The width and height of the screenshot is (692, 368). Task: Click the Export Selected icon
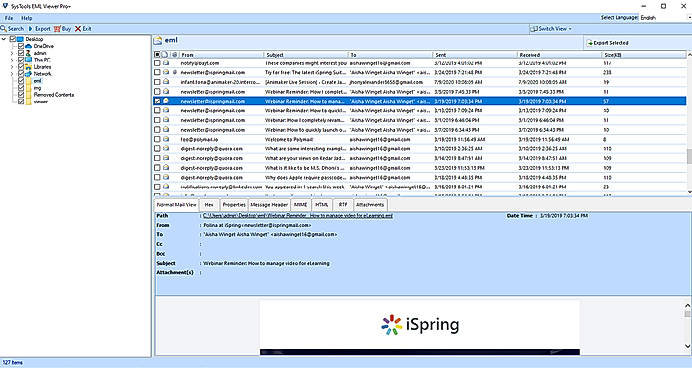click(x=589, y=43)
